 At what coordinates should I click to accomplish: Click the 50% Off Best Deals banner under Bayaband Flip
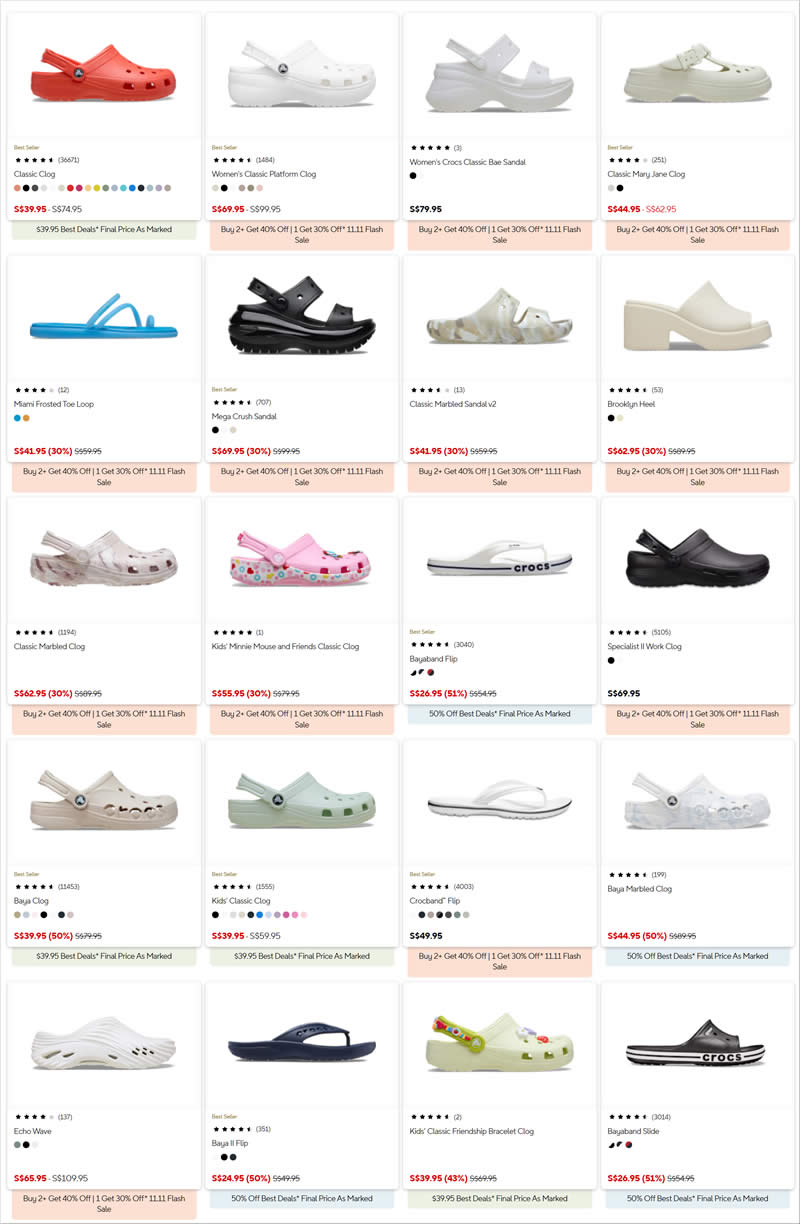(500, 714)
